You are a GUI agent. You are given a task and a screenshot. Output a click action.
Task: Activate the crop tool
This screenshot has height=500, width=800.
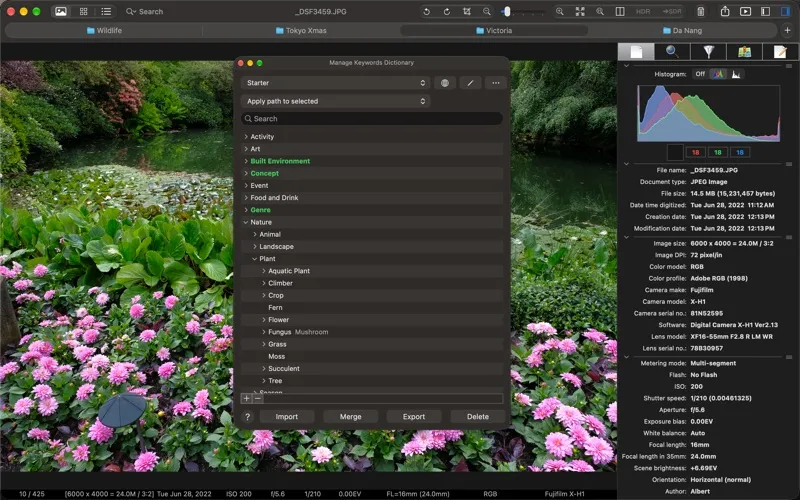[x=466, y=11]
